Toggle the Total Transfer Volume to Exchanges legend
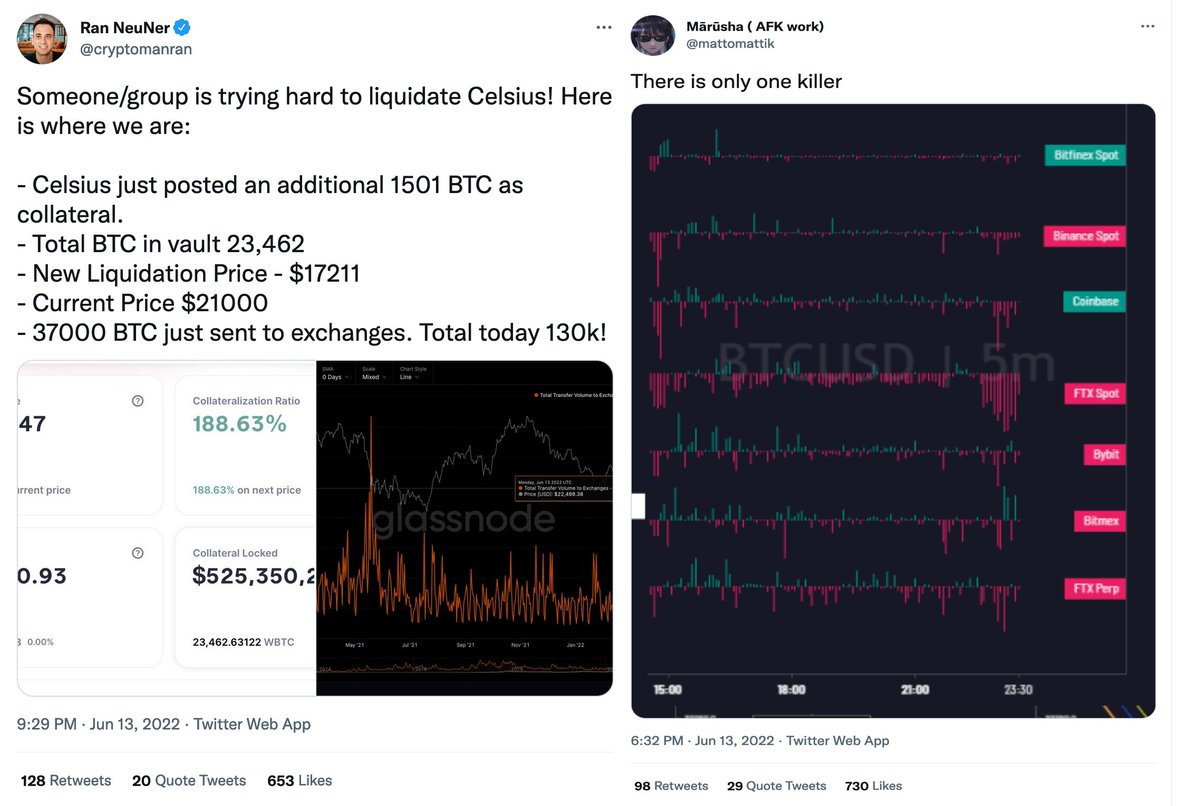The image size is (1200, 806). [575, 394]
